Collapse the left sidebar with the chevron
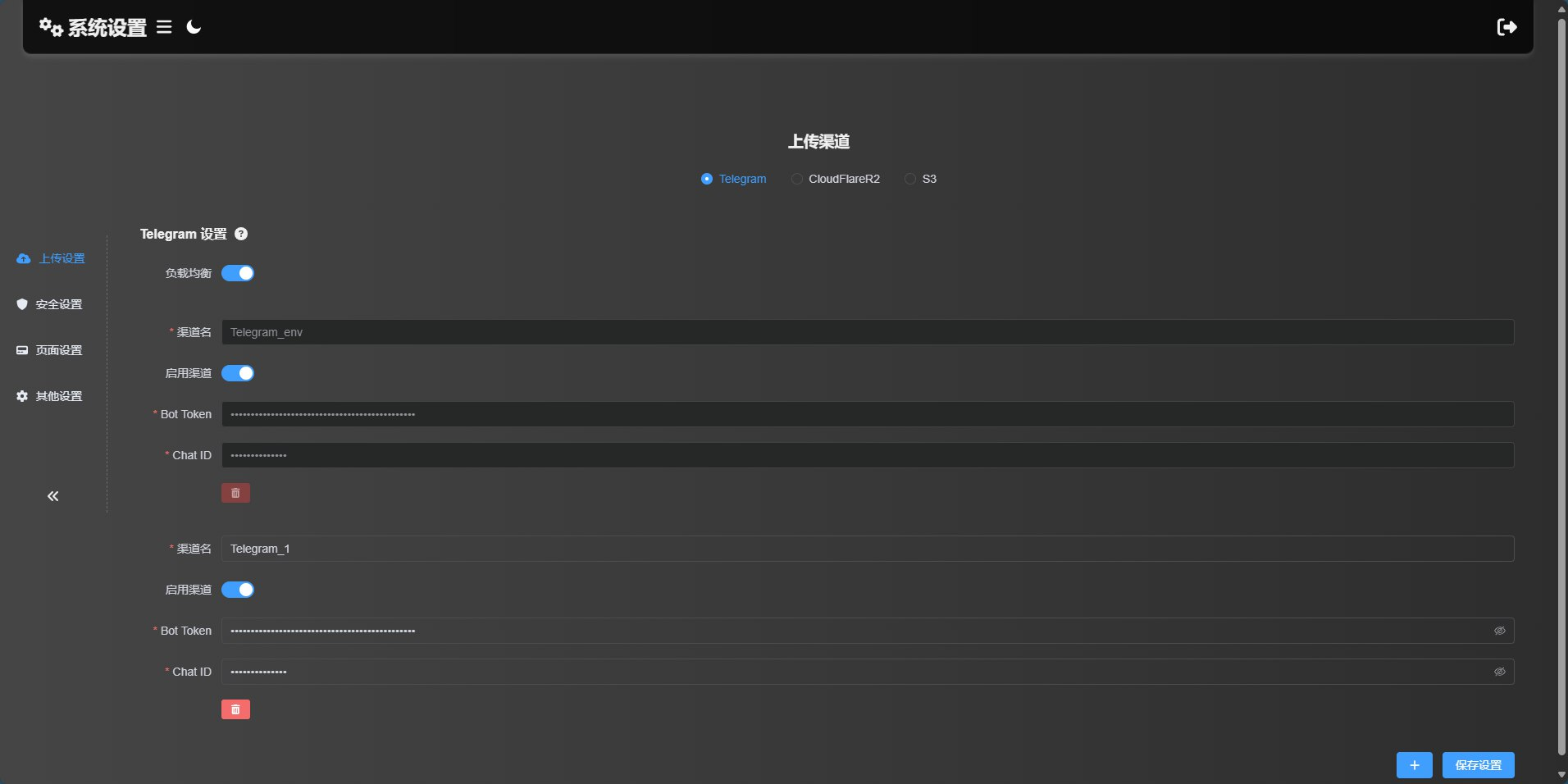This screenshot has height=784, width=1568. tap(52, 496)
